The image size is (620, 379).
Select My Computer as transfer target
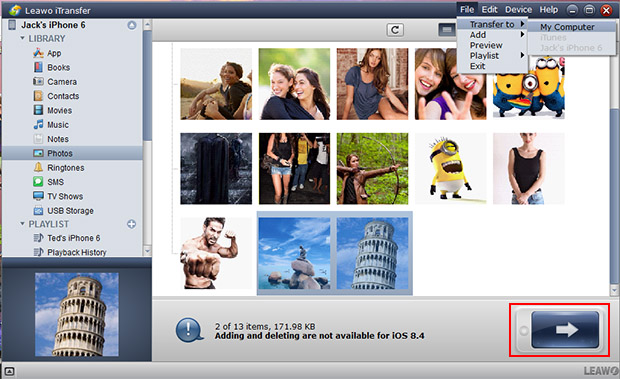coord(567,27)
